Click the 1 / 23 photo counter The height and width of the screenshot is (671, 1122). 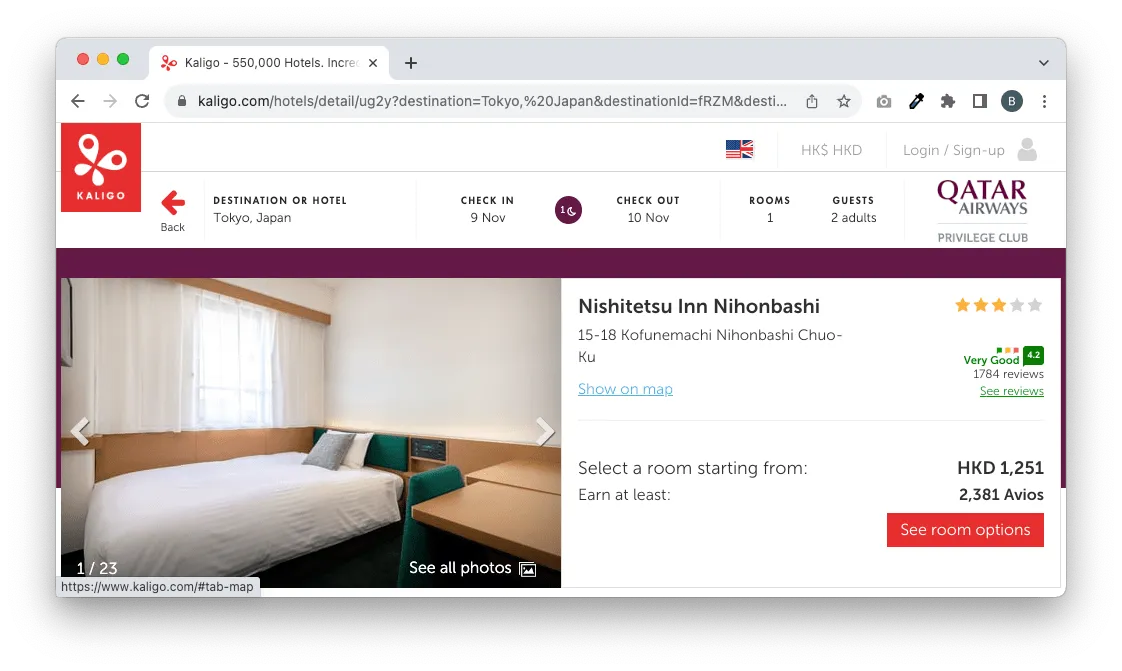(97, 568)
